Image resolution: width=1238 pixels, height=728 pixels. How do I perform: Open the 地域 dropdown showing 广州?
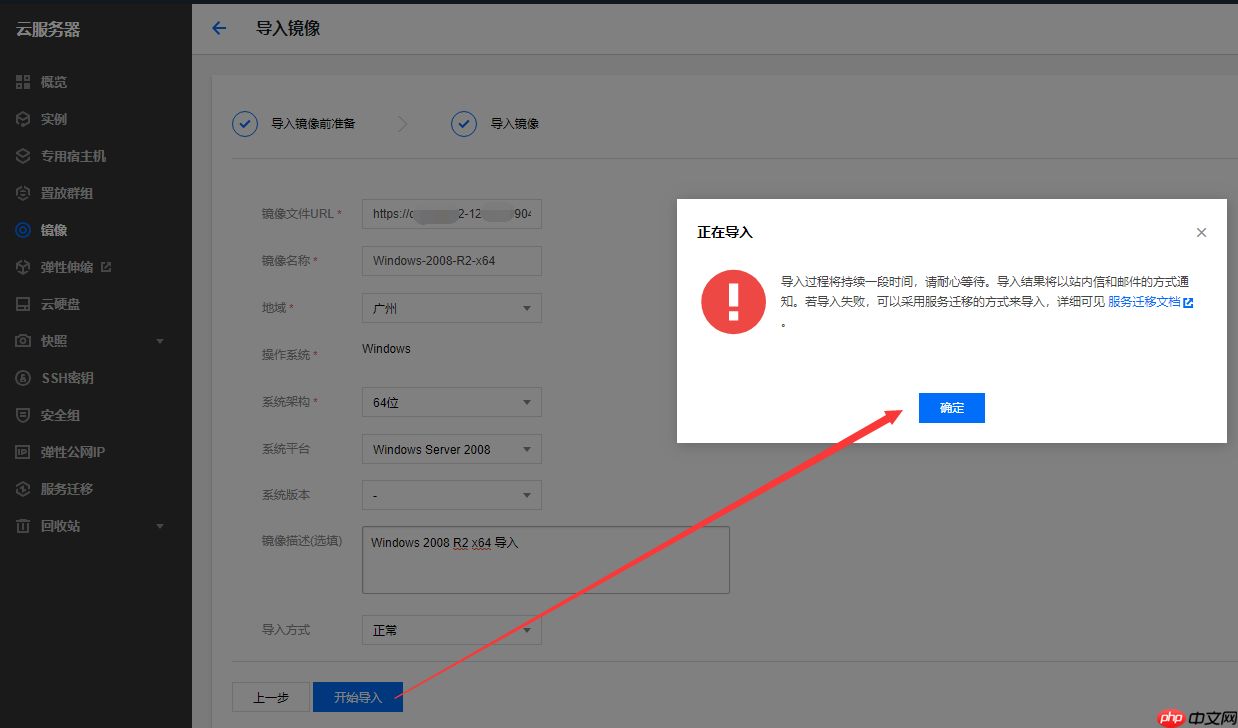(451, 308)
